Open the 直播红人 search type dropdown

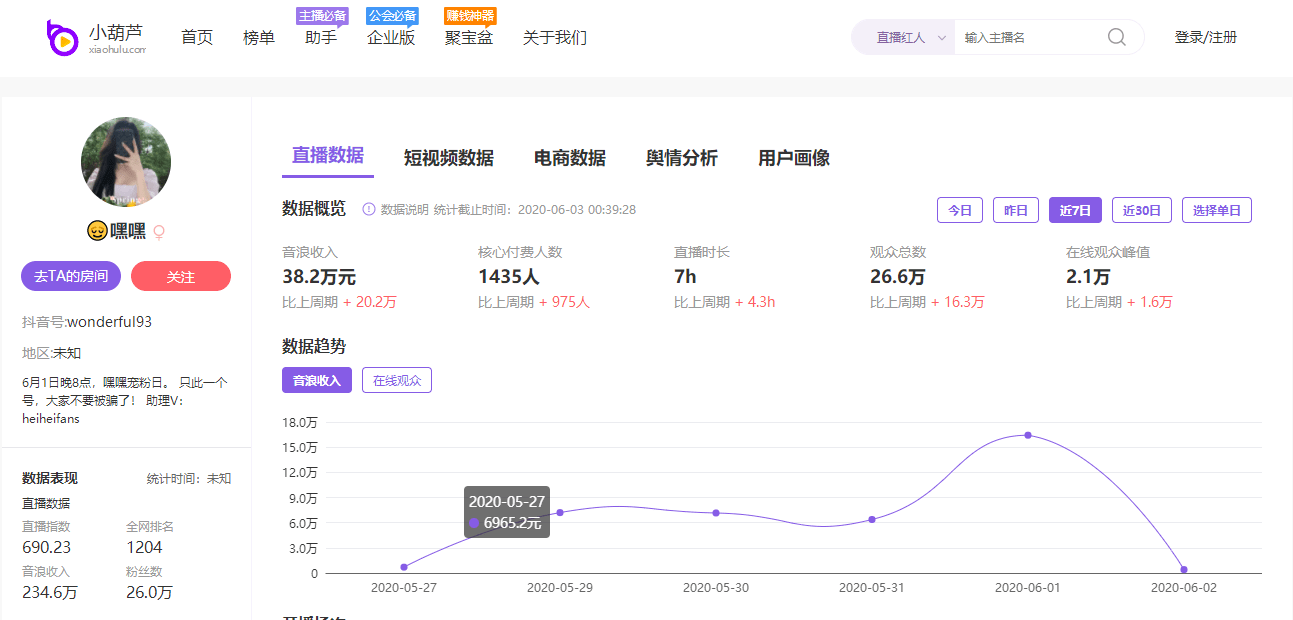tap(910, 38)
